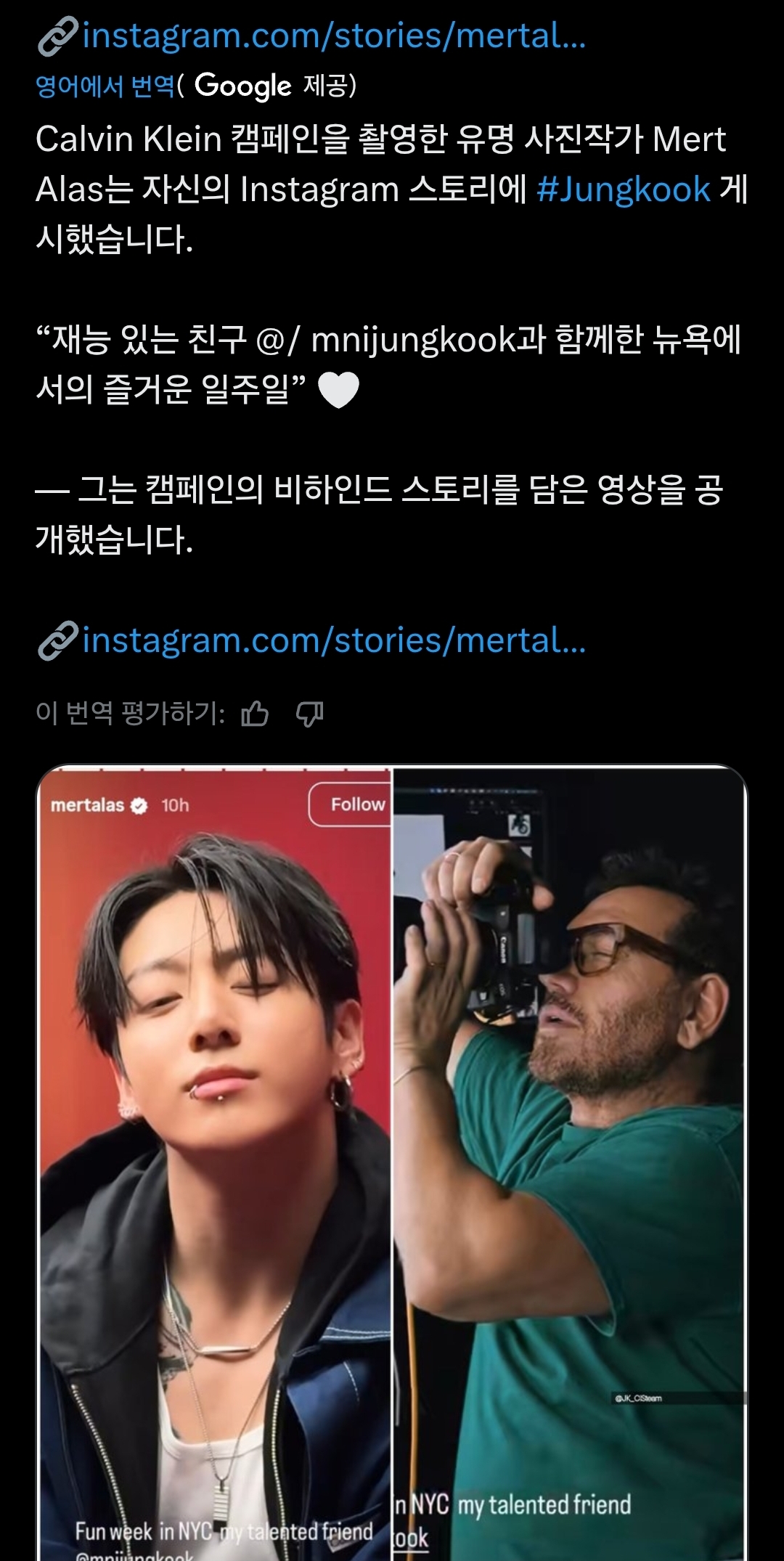This screenshot has width=784, height=1561.
Task: Tap the white heart emoji in the post
Action: (339, 390)
